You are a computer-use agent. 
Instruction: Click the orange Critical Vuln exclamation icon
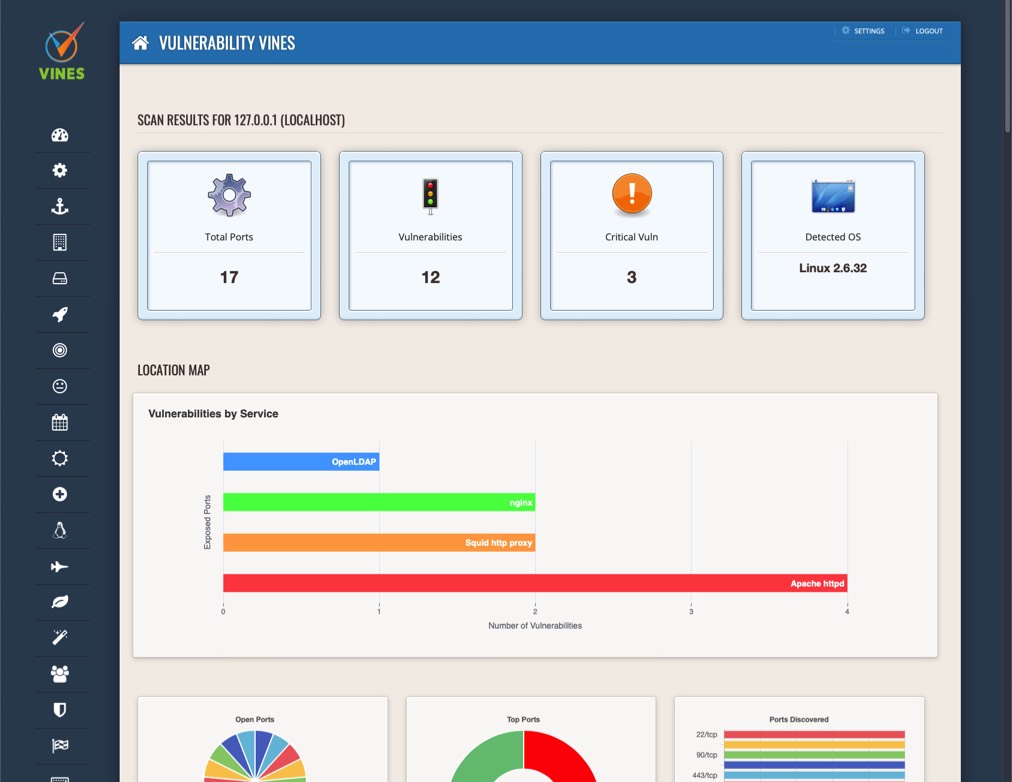point(632,194)
